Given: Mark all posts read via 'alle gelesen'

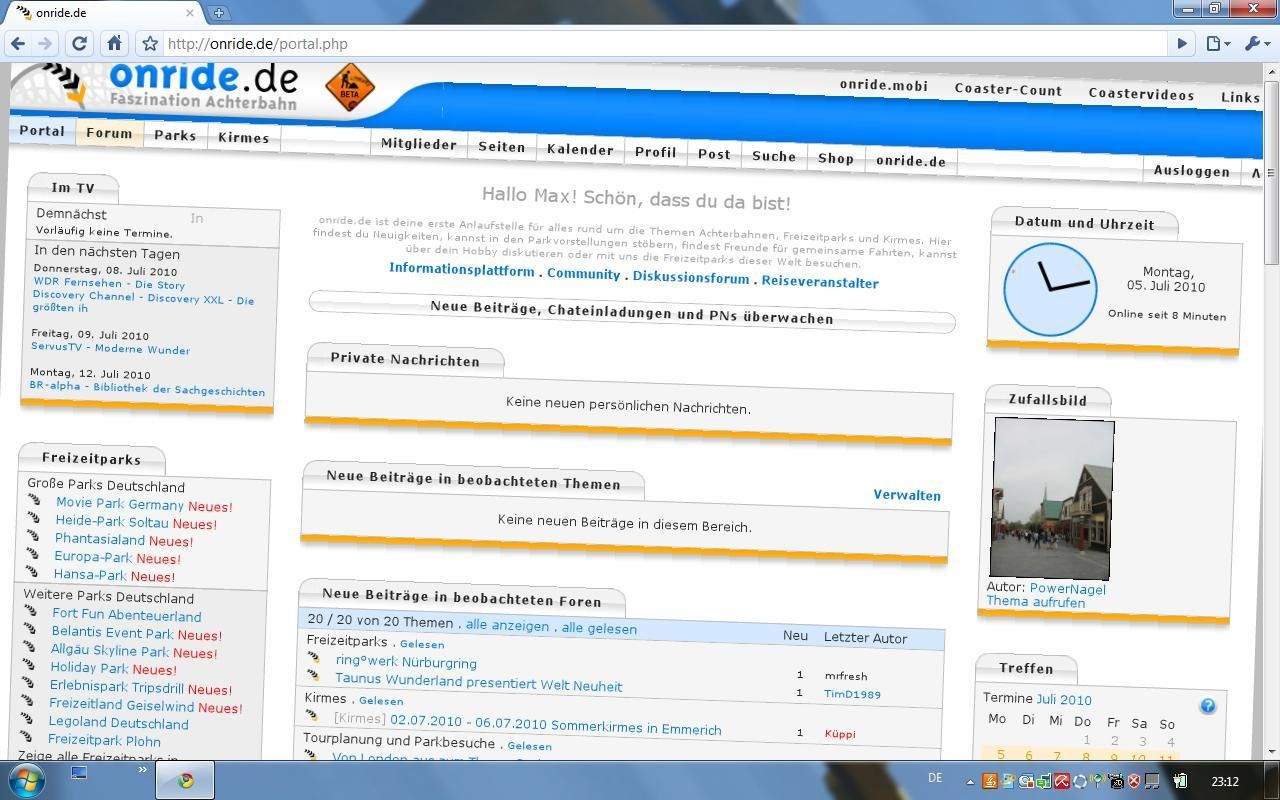Looking at the screenshot, I should [599, 628].
